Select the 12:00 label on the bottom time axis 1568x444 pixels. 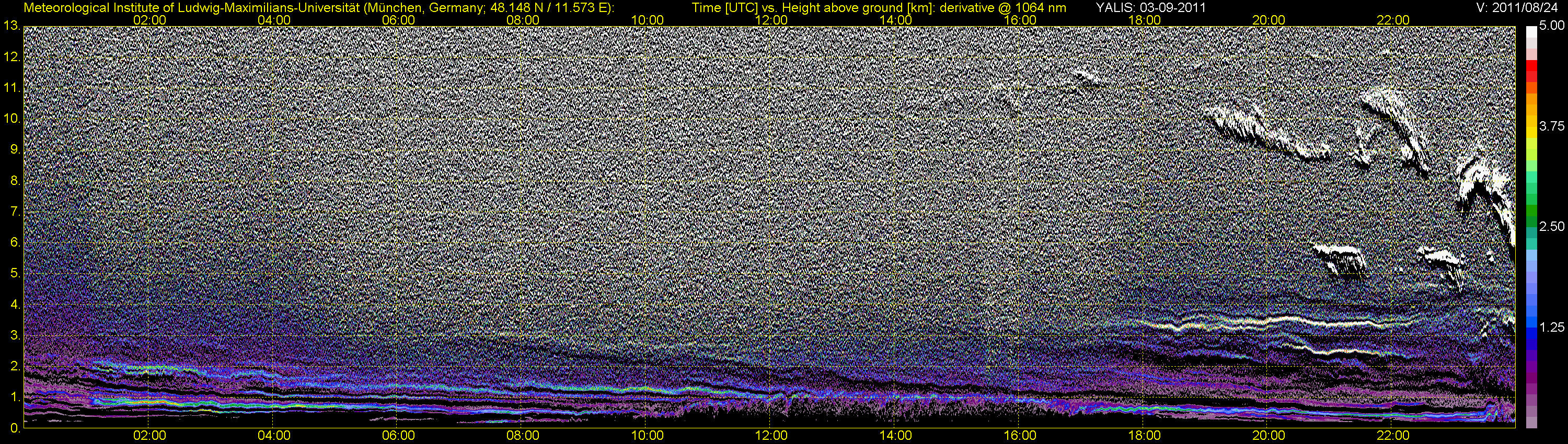771,436
